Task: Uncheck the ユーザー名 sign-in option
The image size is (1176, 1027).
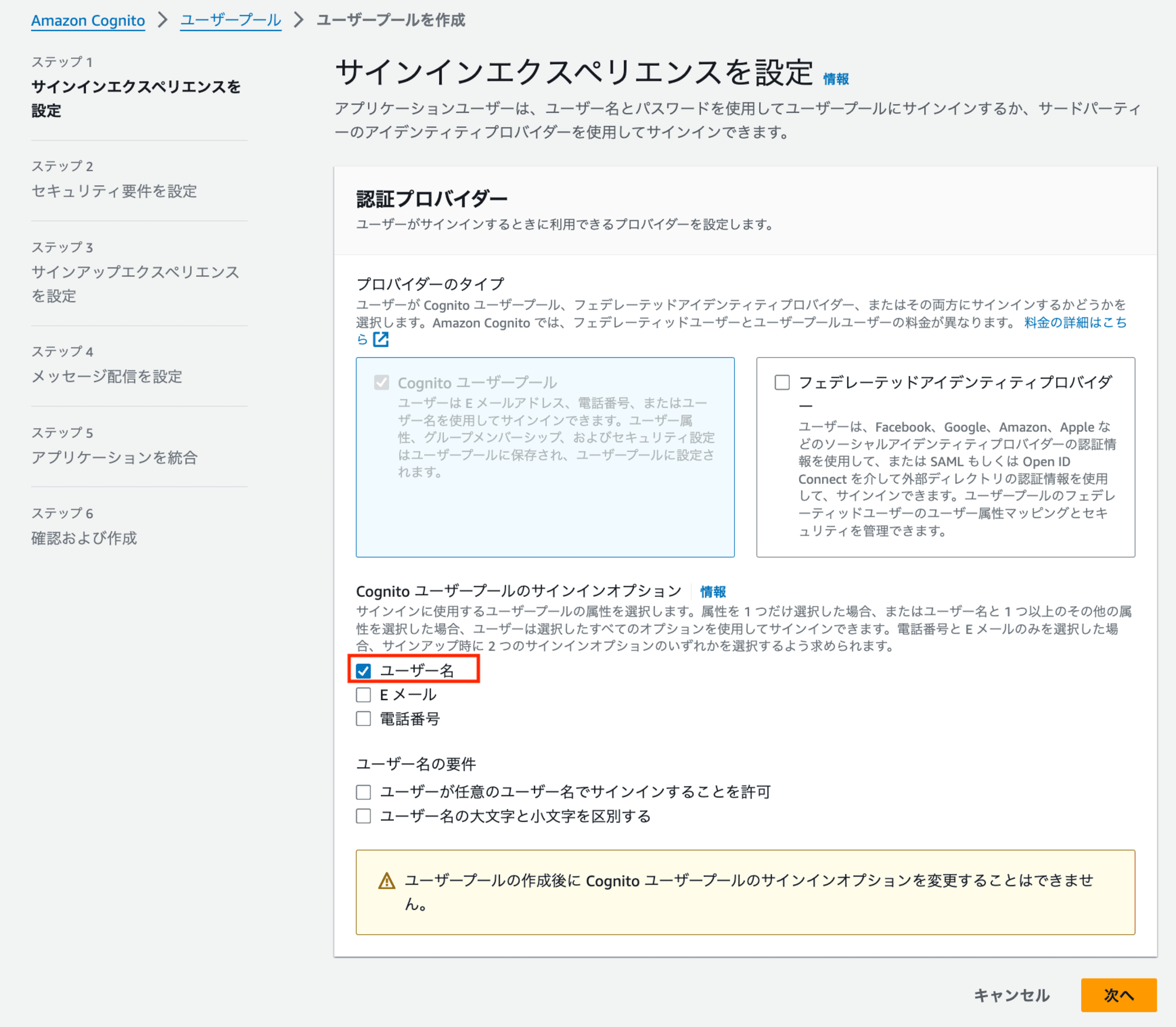Action: tap(363, 671)
